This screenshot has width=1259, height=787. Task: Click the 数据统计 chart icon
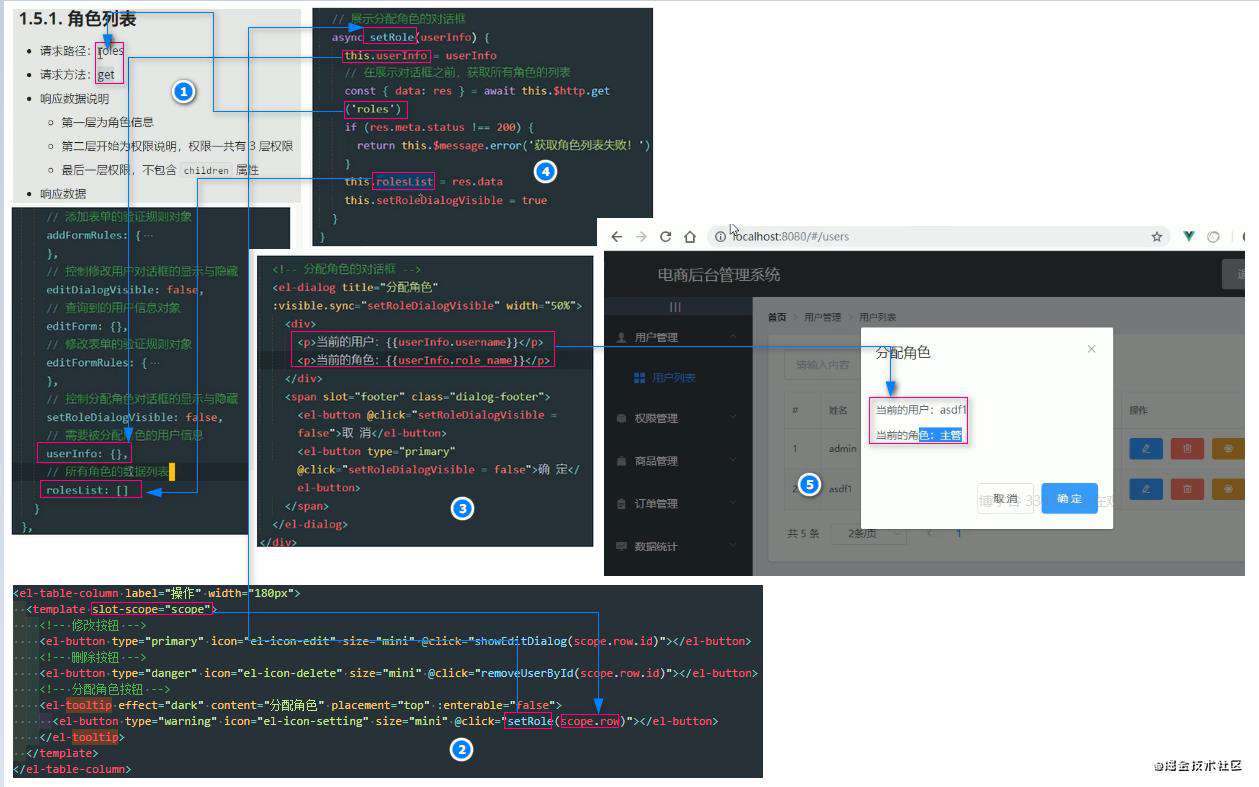(x=622, y=546)
